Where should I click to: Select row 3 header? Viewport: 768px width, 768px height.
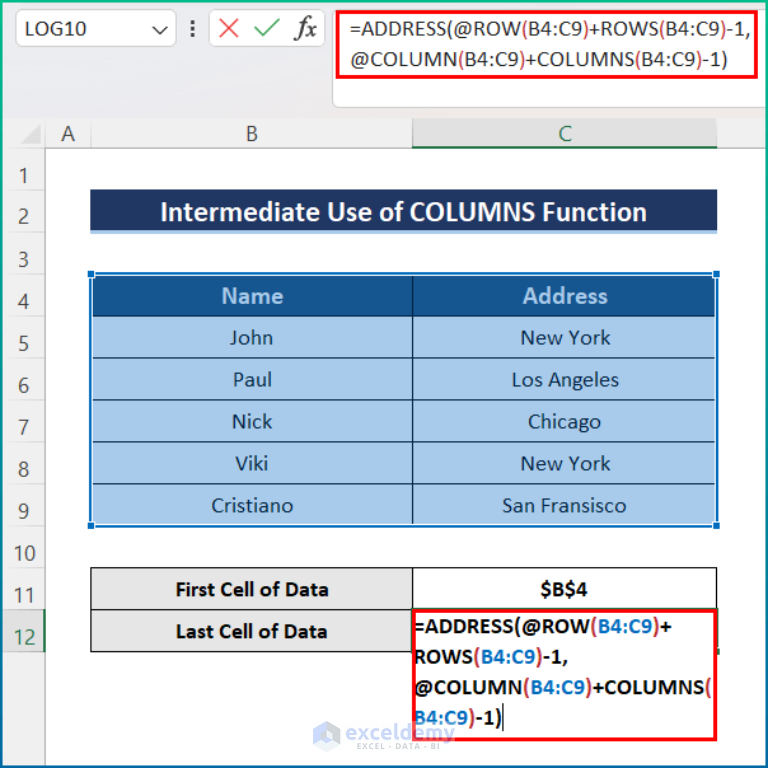(x=24, y=254)
